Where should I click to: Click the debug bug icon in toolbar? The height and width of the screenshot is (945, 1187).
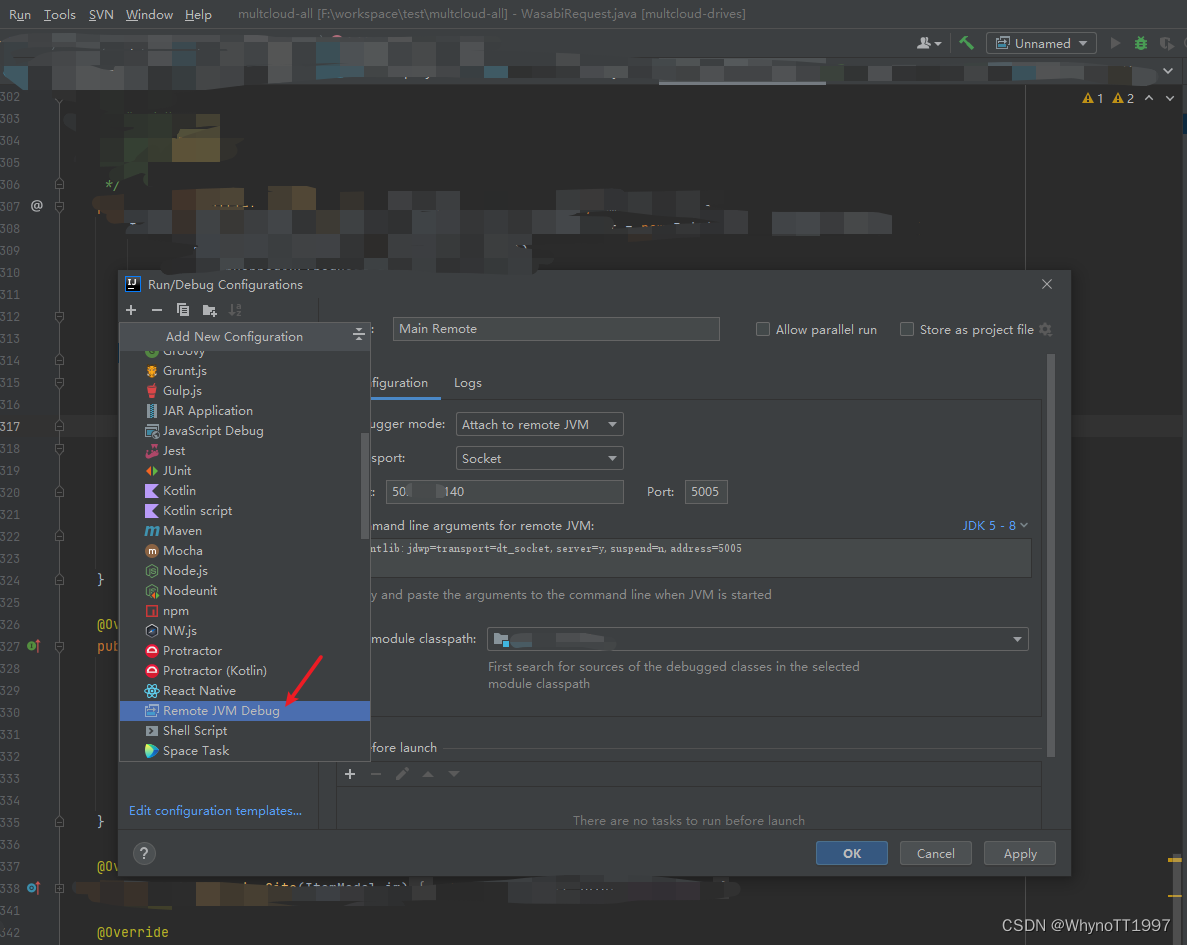(x=1141, y=43)
